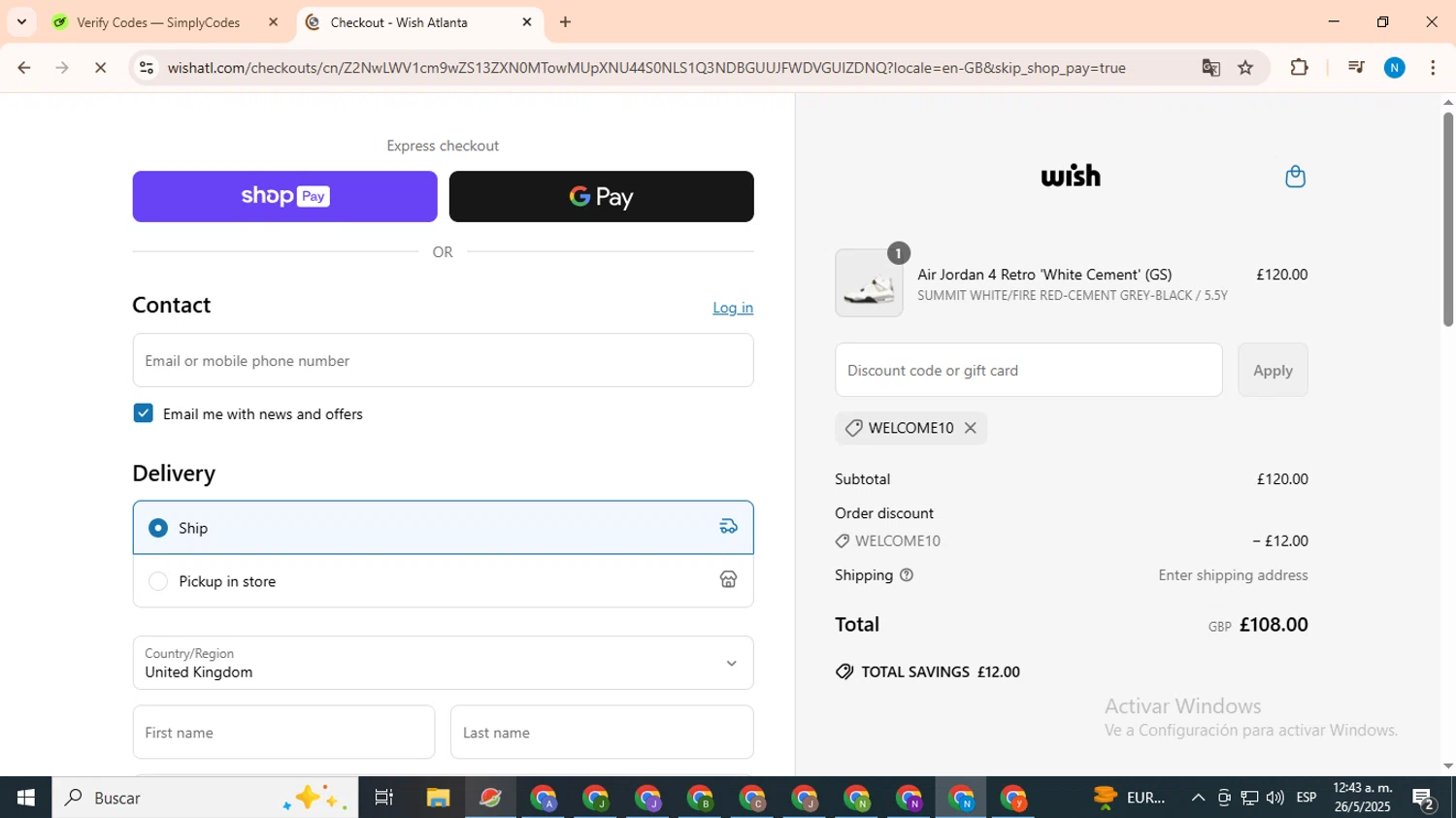1456x818 pixels.
Task: Open Chrome profile B on taskbar
Action: [x=700, y=798]
